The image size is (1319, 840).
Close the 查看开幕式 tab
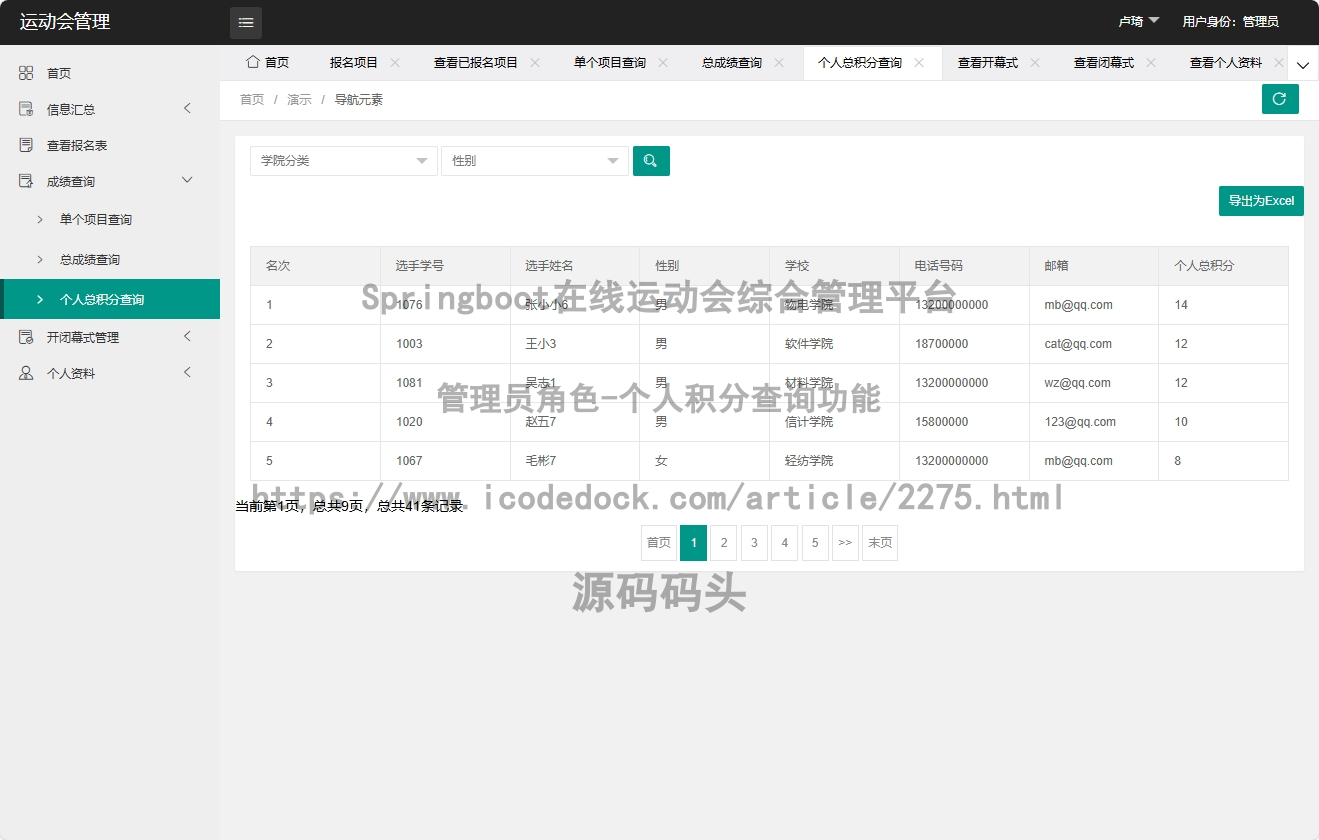tap(1035, 62)
